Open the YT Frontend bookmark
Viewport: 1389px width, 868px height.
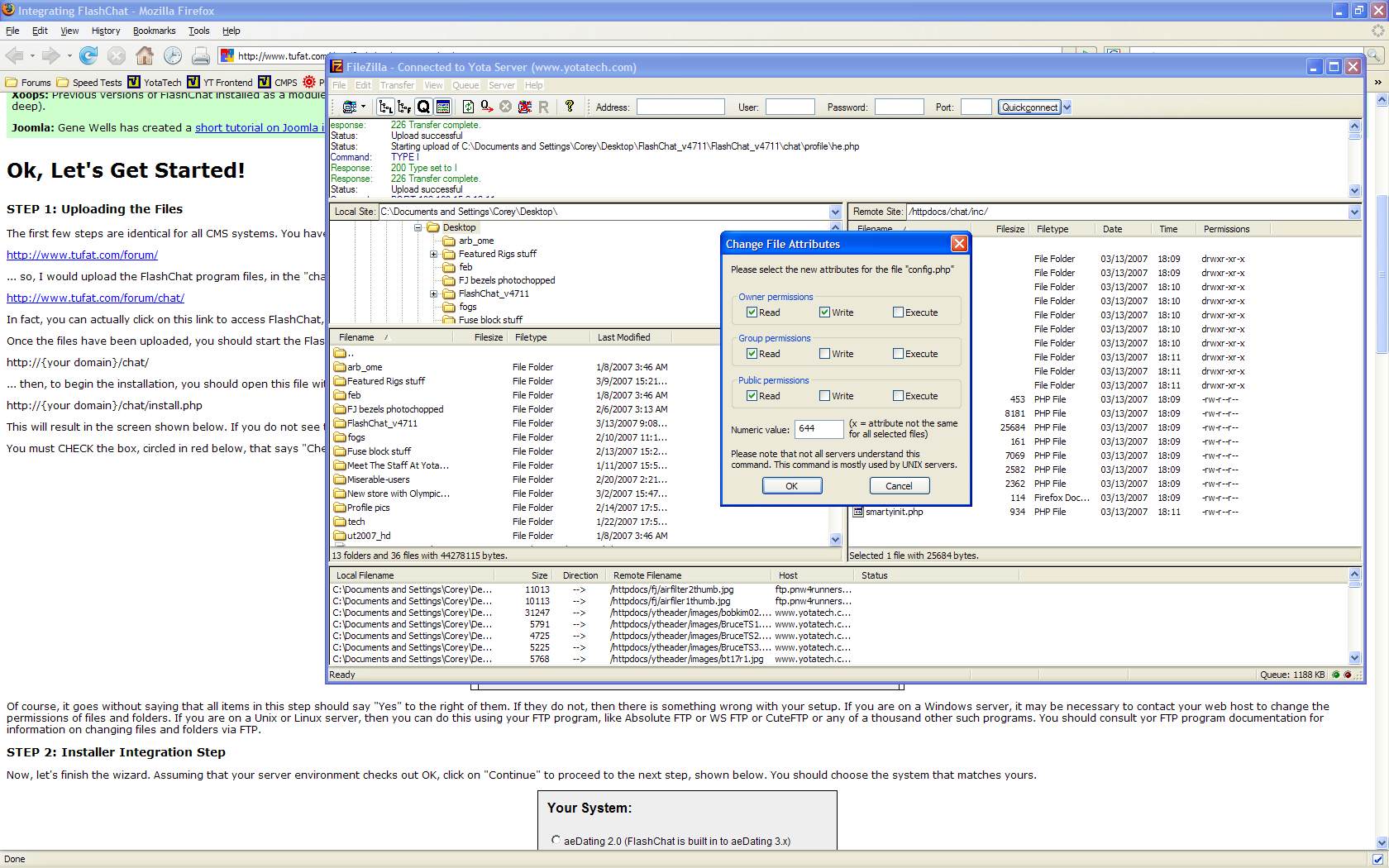tap(220, 82)
